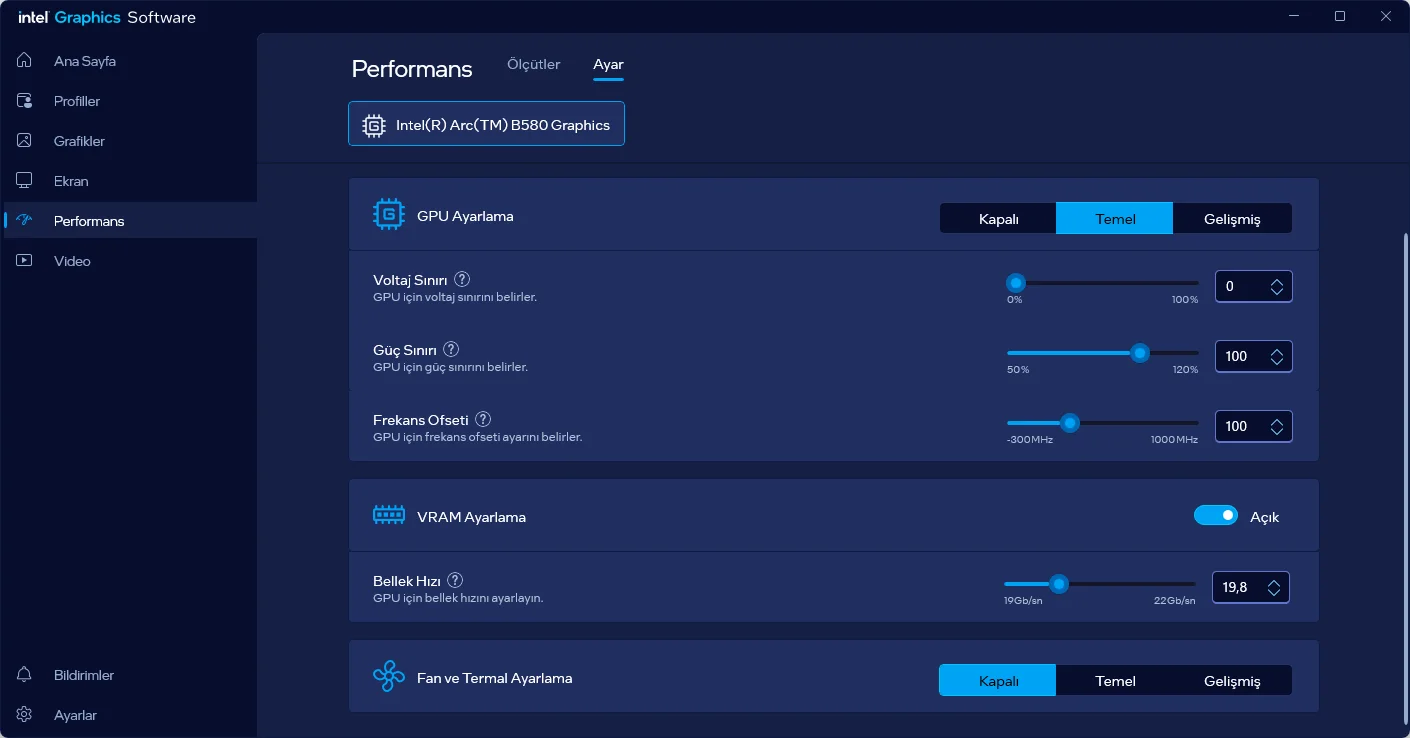Screen dimensions: 1410x738
Task: Open the Ayarlar label in sidebar
Action: [x=75, y=715]
